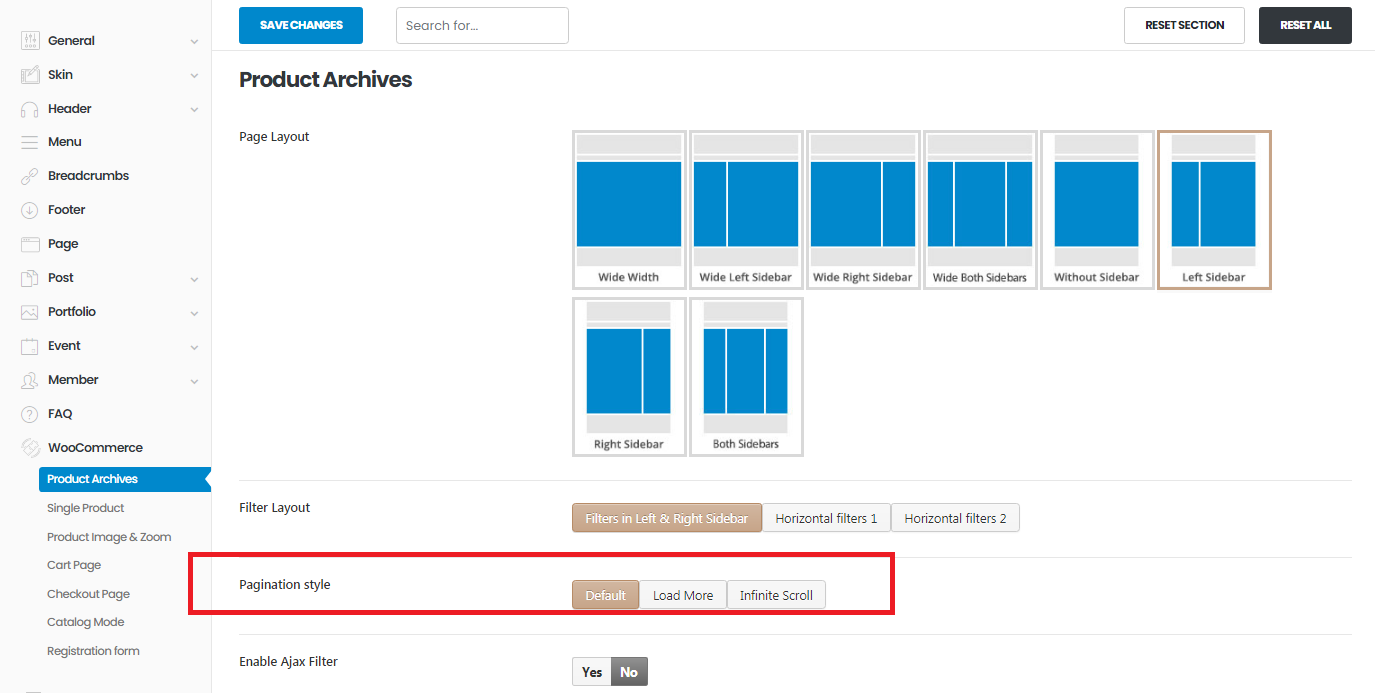This screenshot has width=1375, height=693.
Task: Click the Member person icon
Action: 29,380
